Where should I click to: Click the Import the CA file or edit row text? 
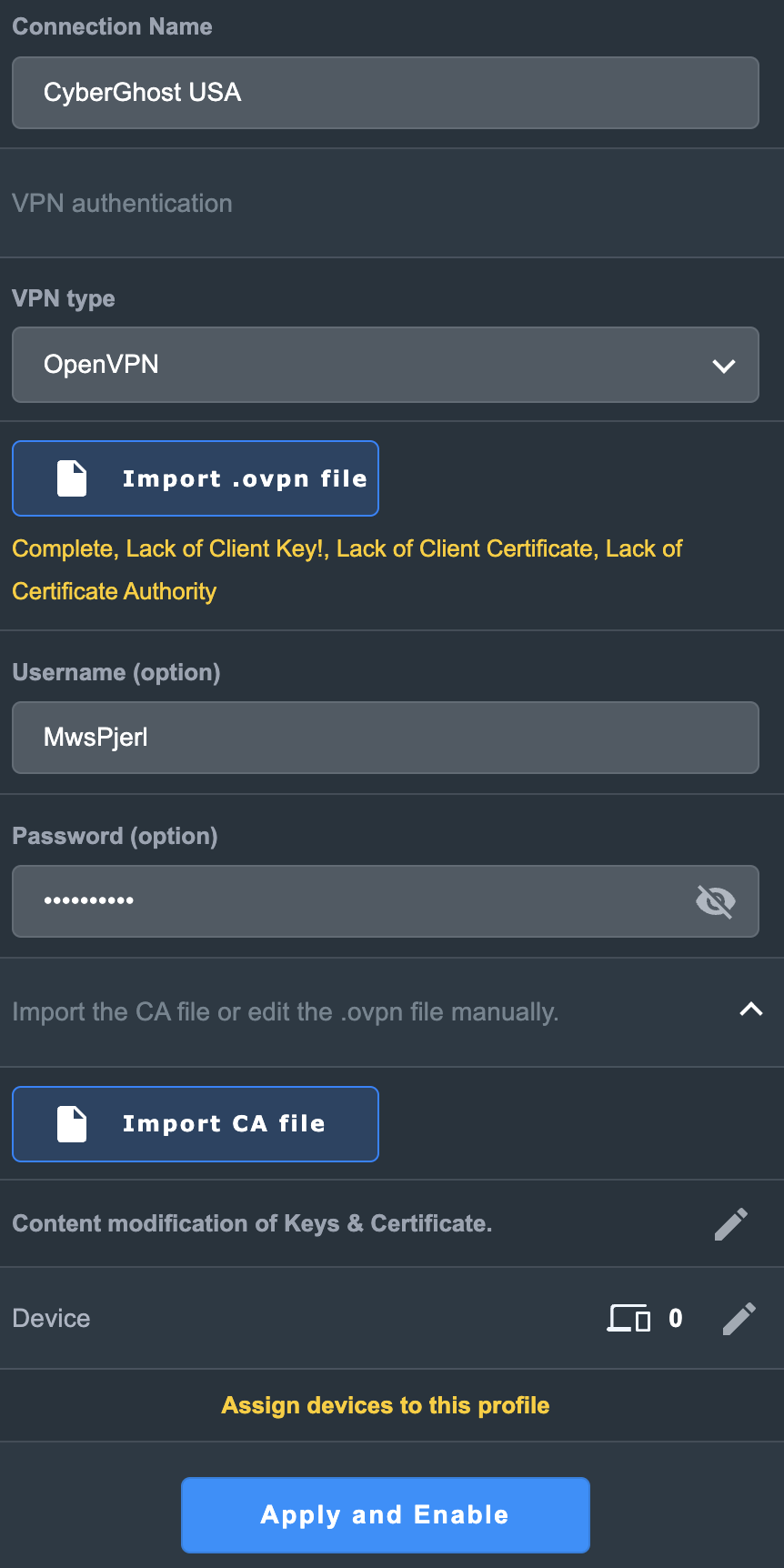point(286,1012)
